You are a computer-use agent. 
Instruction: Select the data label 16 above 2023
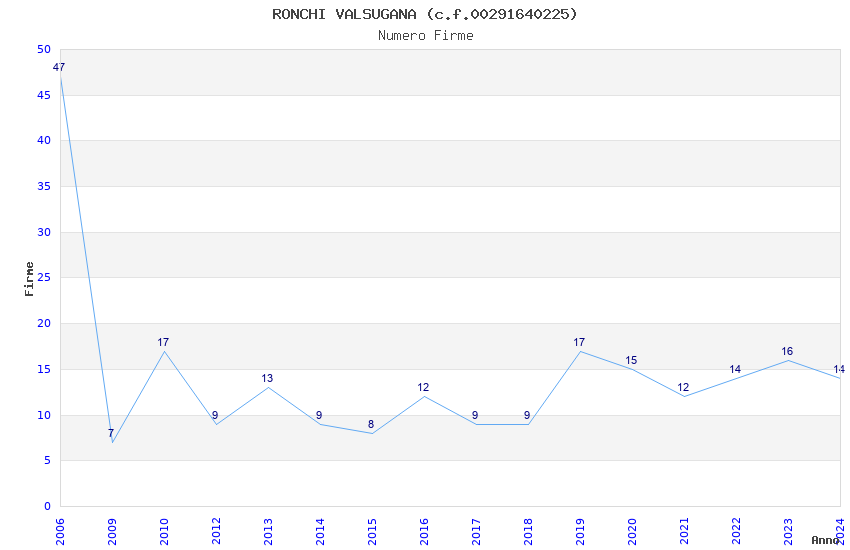(x=788, y=351)
